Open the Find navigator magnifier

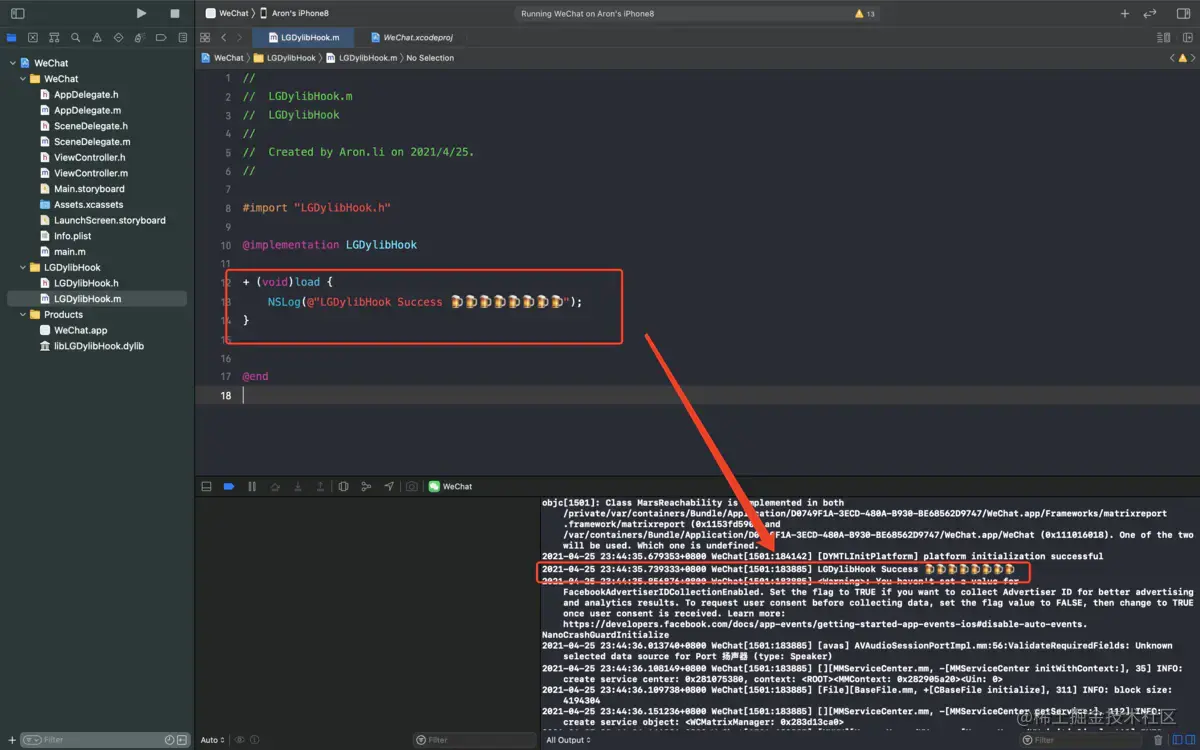76,37
